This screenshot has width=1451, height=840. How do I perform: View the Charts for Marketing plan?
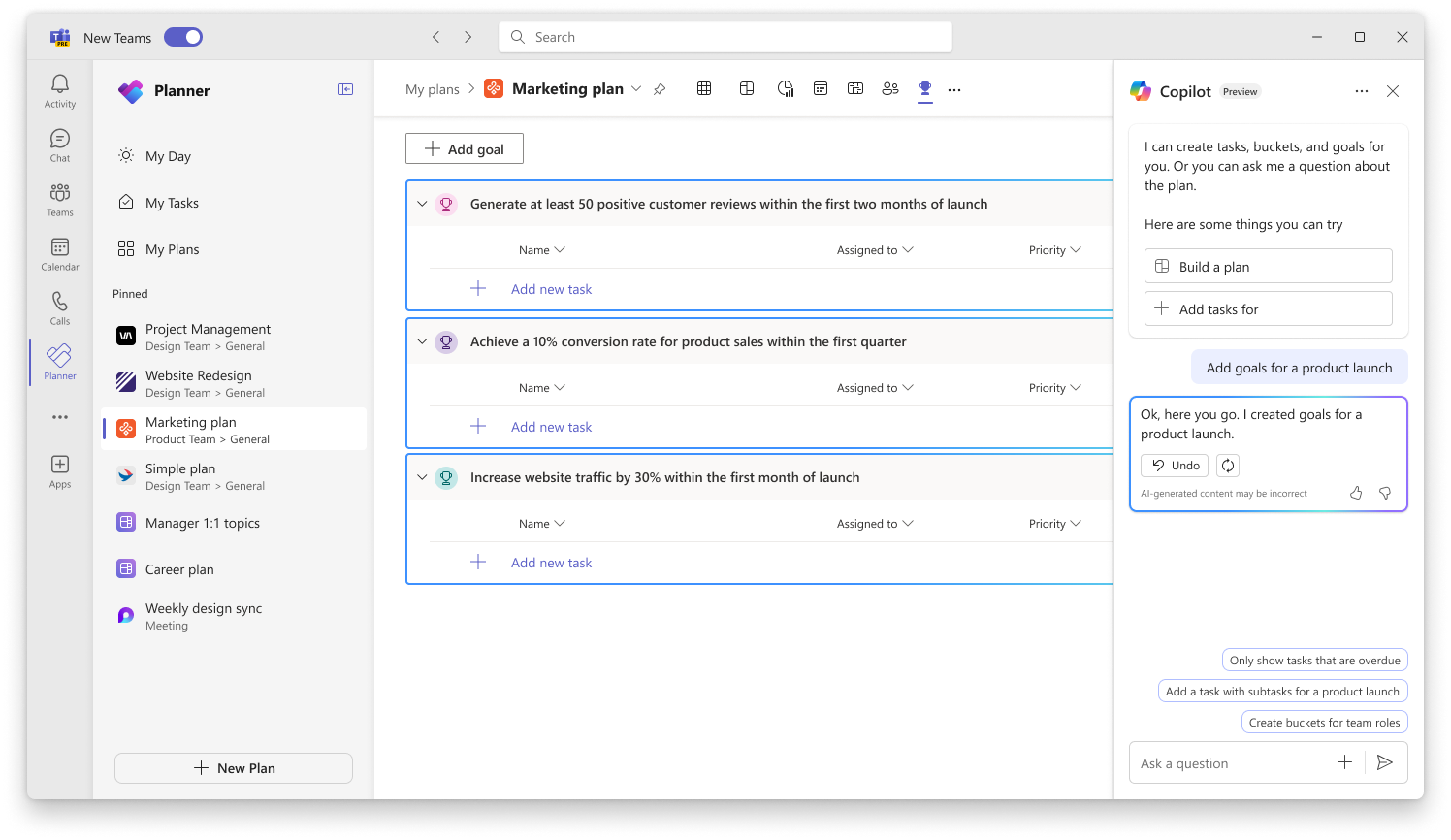tap(785, 88)
